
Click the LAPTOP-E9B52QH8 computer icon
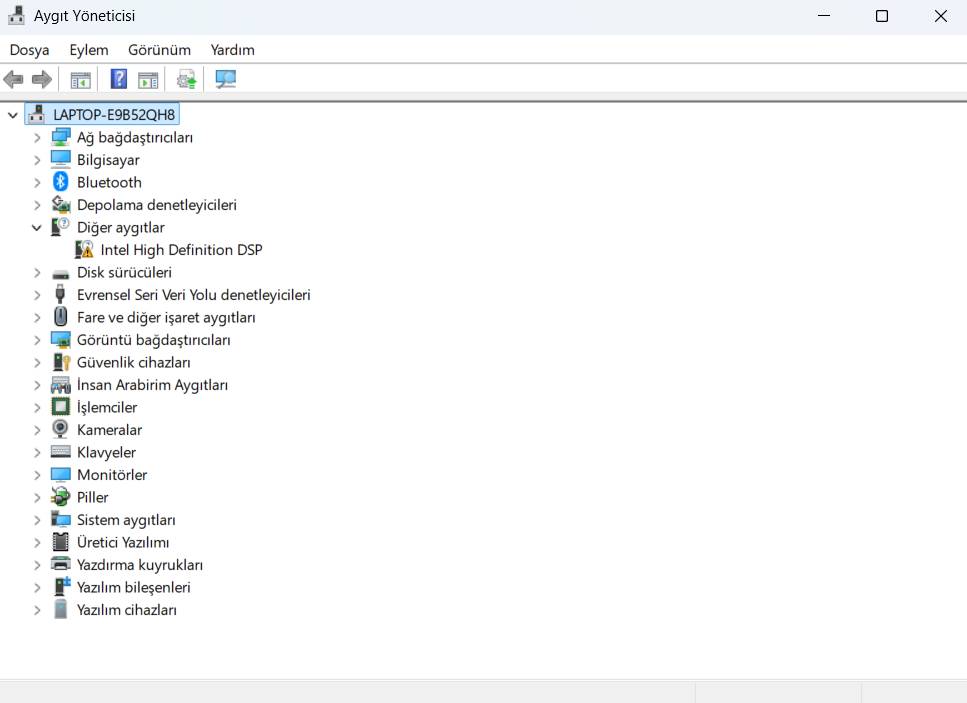point(36,114)
